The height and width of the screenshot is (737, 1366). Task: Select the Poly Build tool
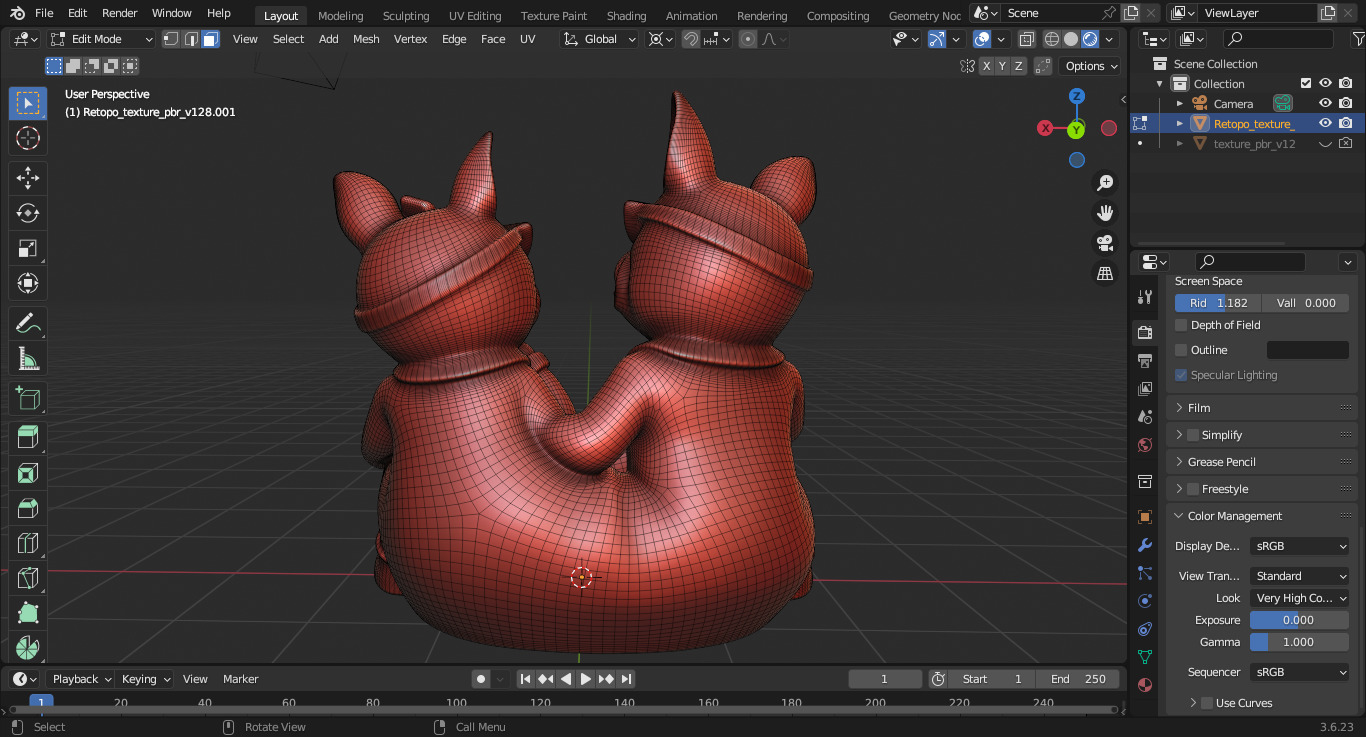pyautogui.click(x=28, y=613)
